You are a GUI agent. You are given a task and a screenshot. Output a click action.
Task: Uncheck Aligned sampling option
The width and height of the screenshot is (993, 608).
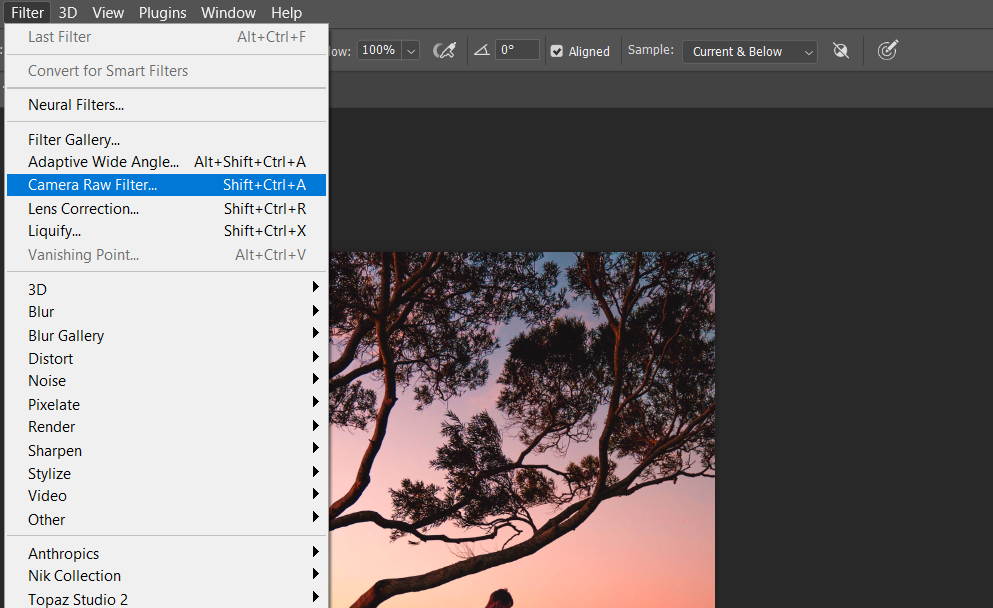point(555,50)
